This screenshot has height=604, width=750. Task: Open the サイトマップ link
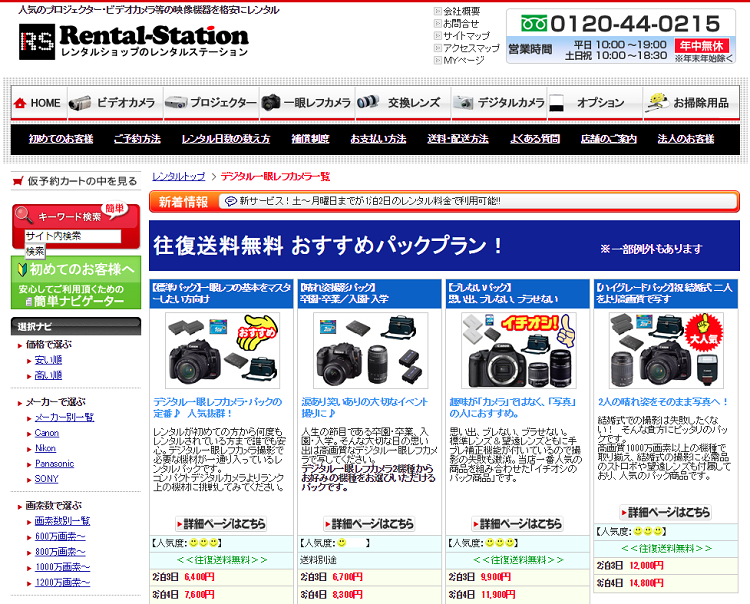coord(467,36)
